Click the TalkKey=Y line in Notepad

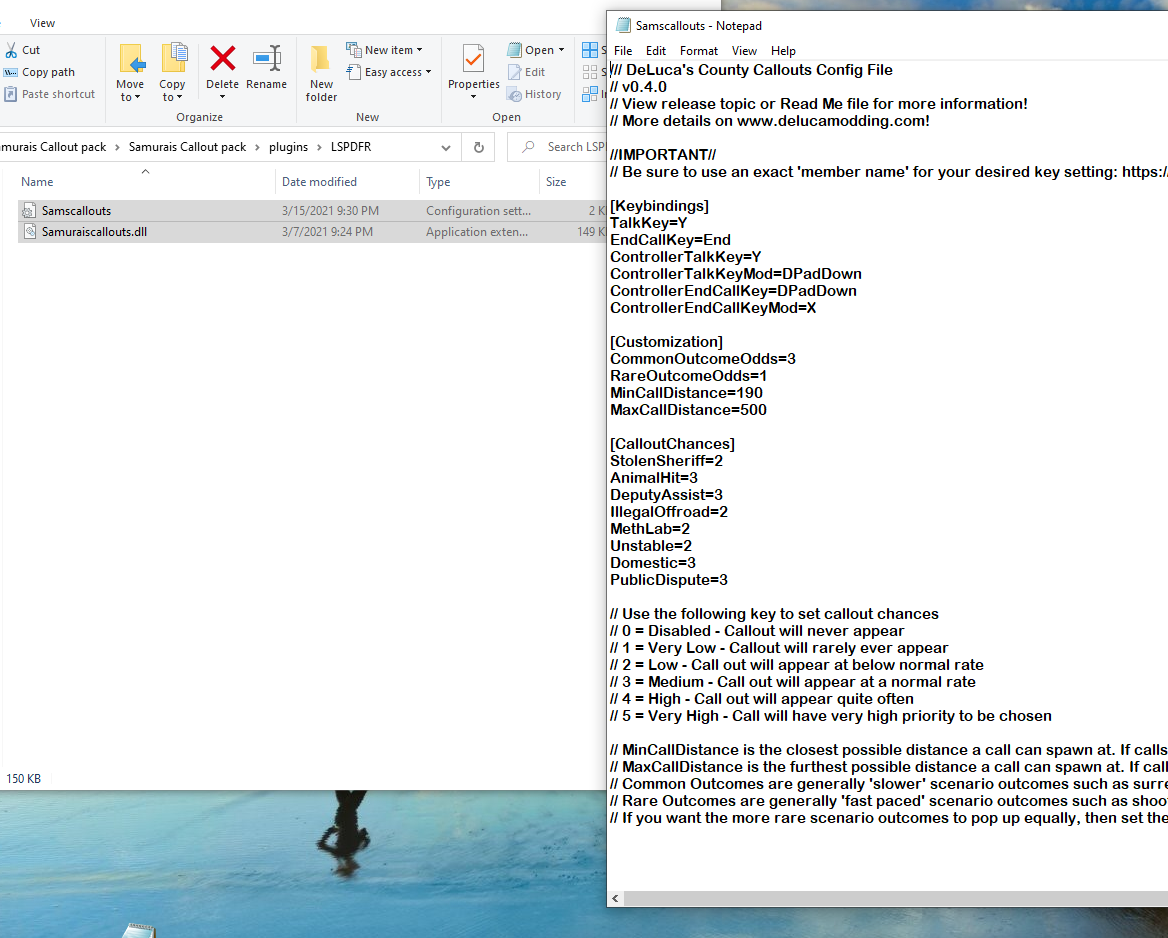(x=649, y=223)
